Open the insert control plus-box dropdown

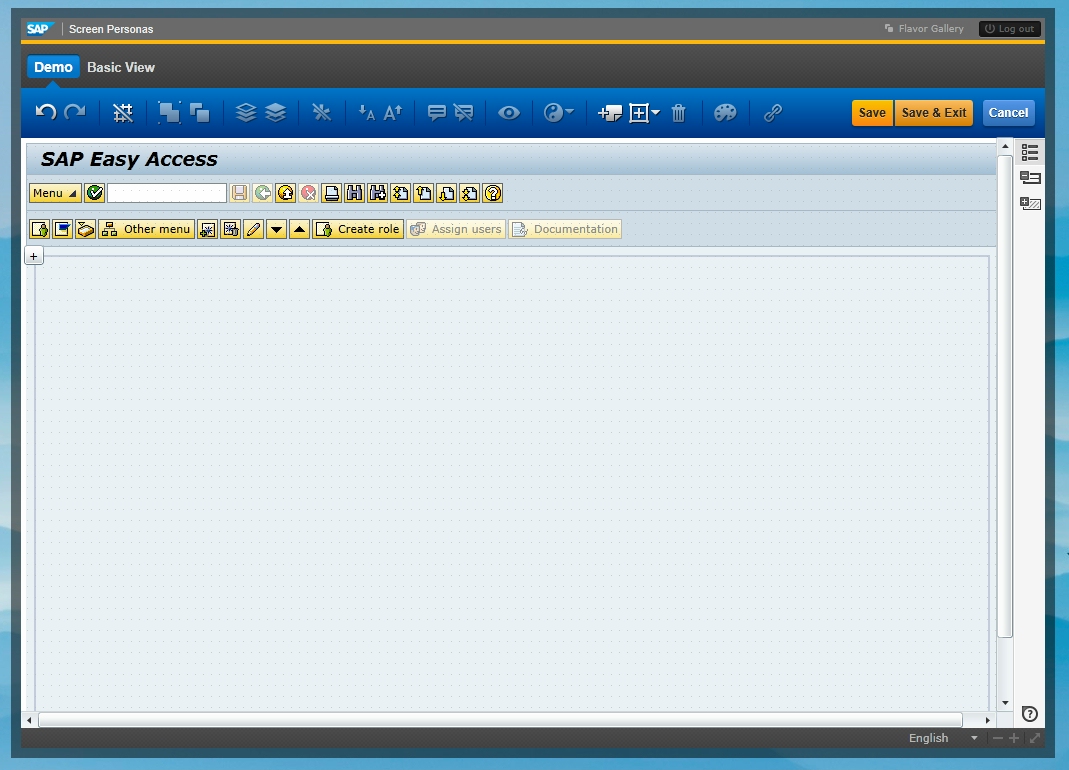click(x=644, y=113)
